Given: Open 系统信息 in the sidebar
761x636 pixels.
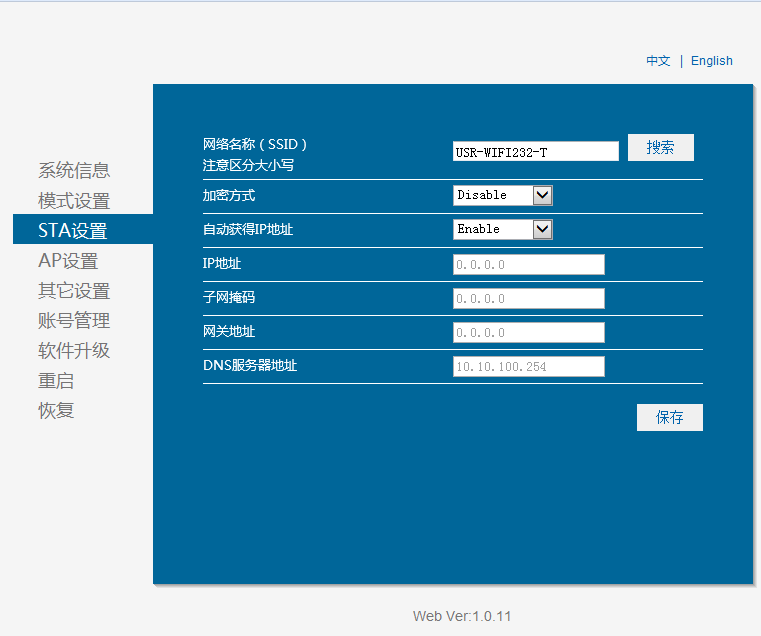Looking at the screenshot, I should [x=74, y=171].
